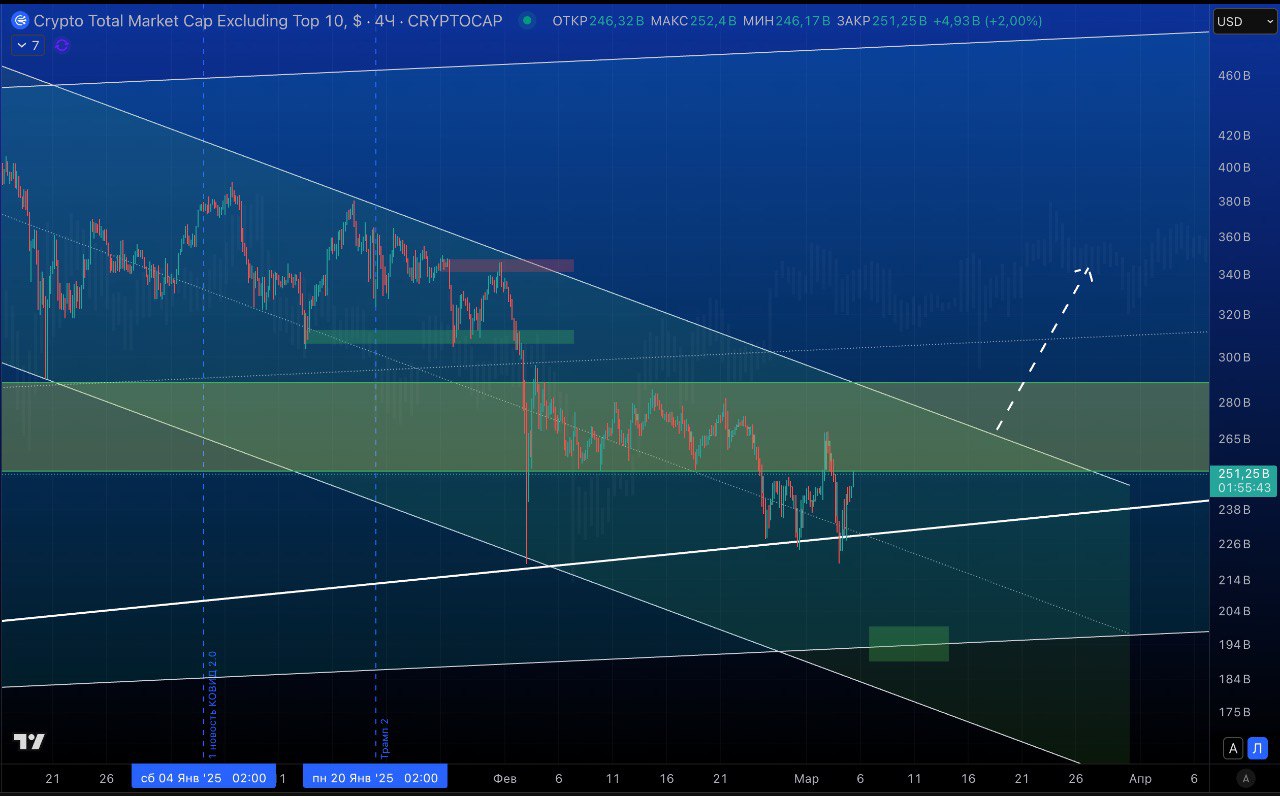The height and width of the screenshot is (796, 1280).
Task: Click the 'Фев' label on the time axis
Action: [x=505, y=778]
